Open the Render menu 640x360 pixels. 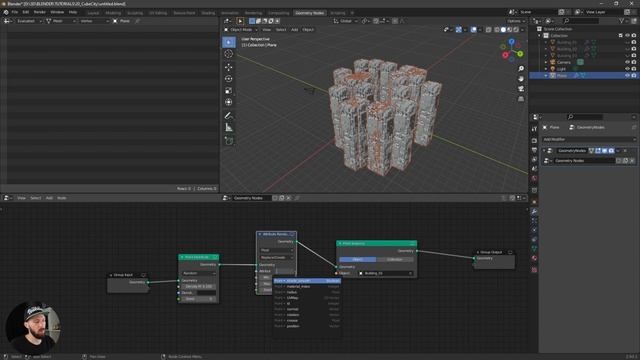coord(40,12)
